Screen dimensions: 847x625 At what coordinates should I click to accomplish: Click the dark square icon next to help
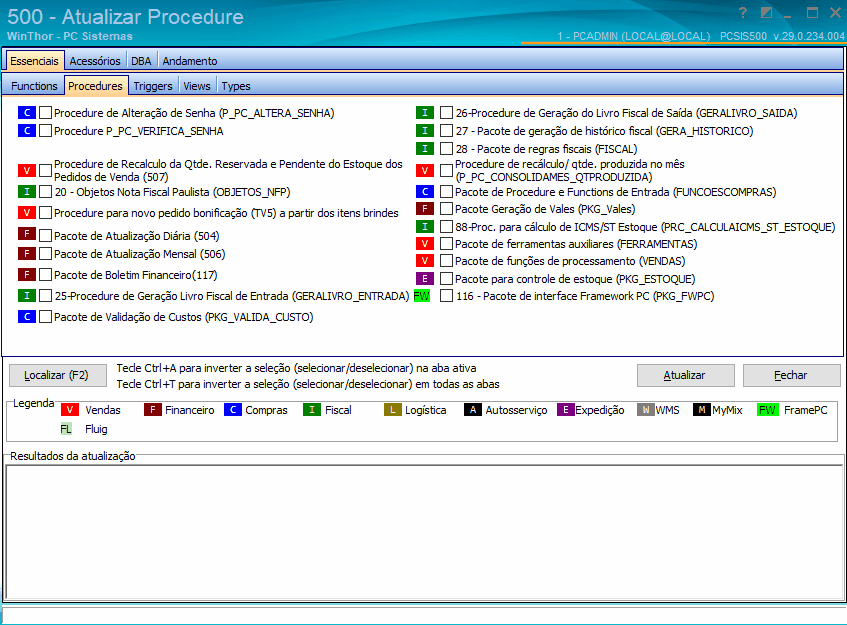[767, 12]
